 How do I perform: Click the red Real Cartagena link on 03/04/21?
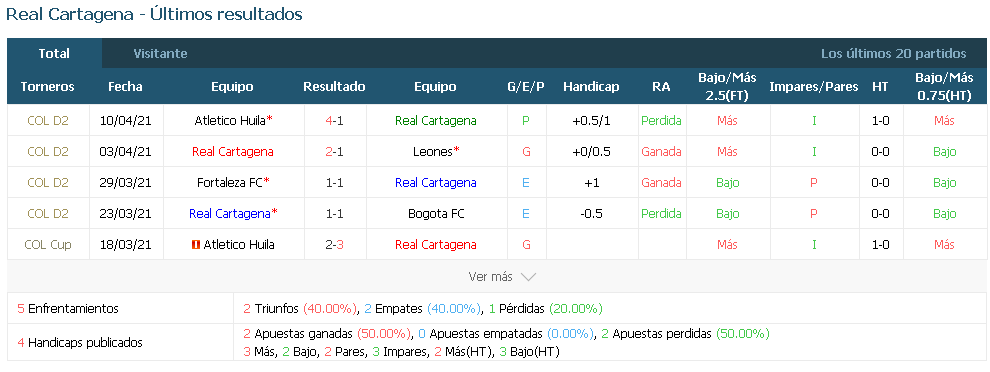233,152
